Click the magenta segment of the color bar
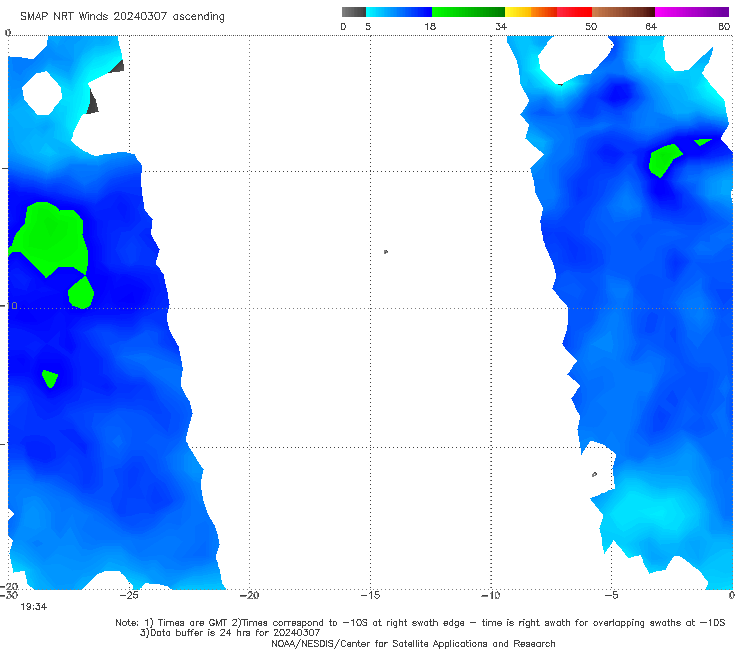Image resolution: width=740 pixels, height=650 pixels. click(x=692, y=12)
